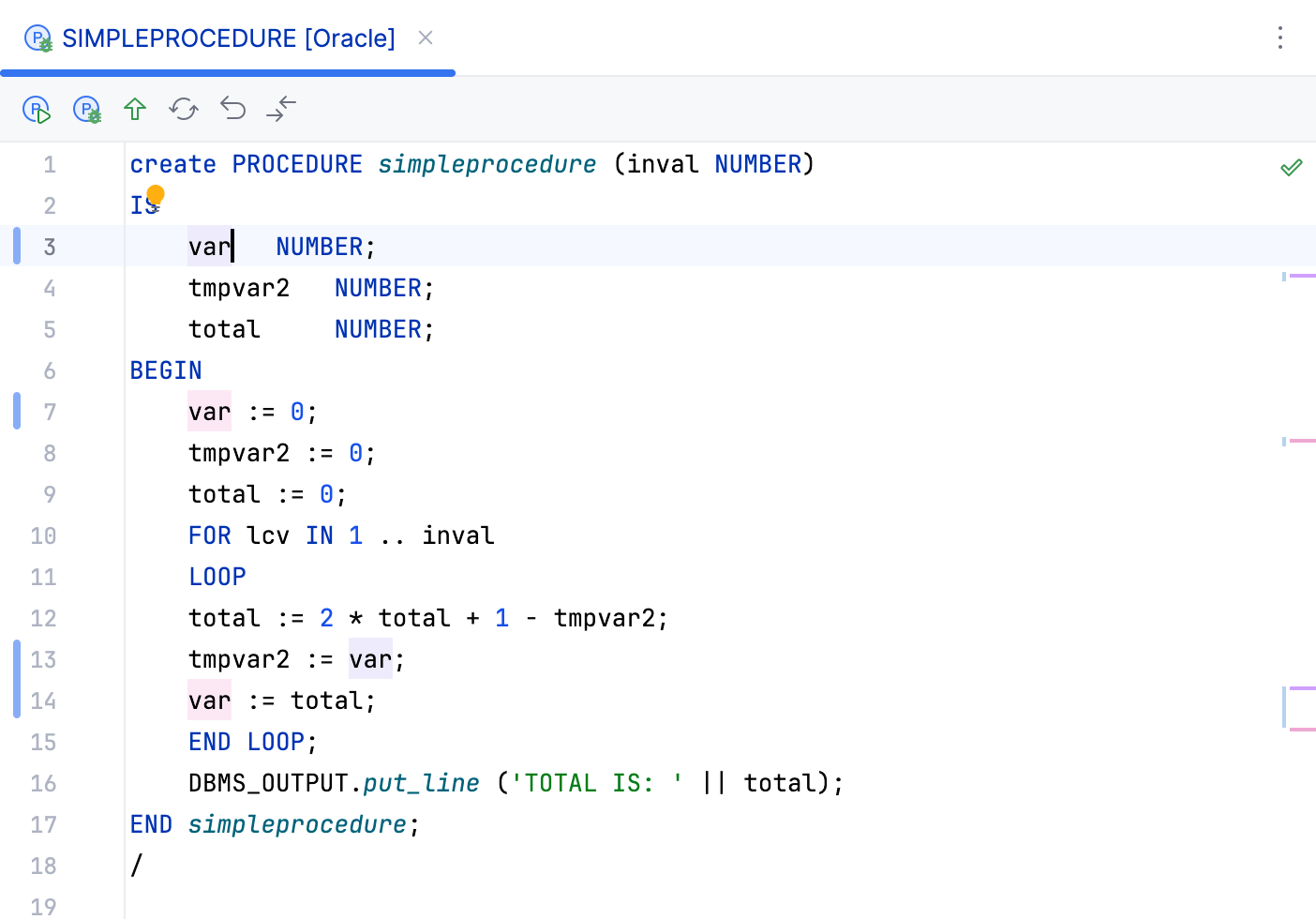Click the highlighted var identifier on line 14

pos(208,700)
